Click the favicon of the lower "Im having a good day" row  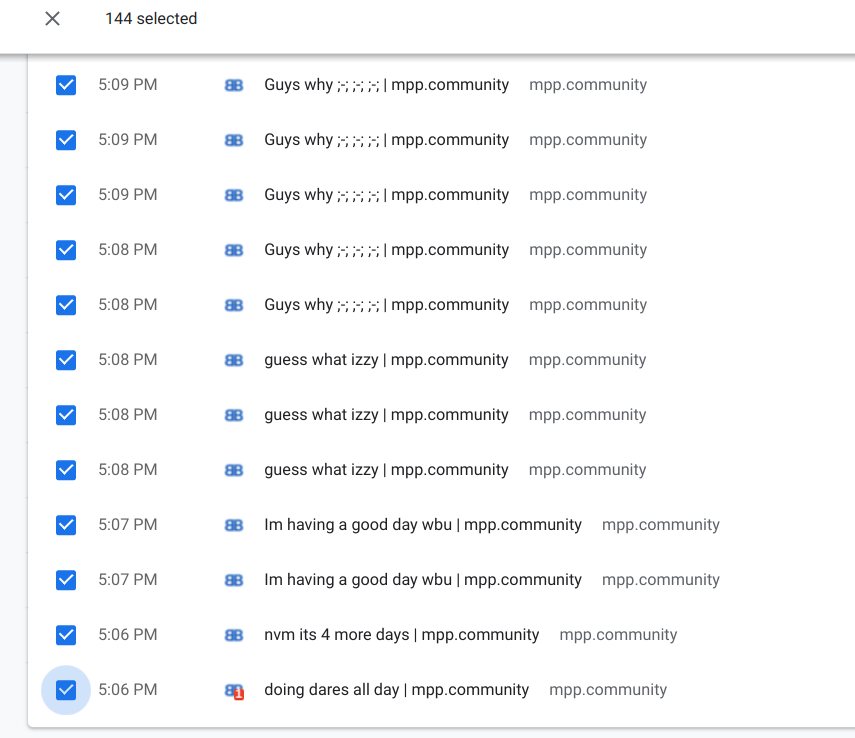coord(234,580)
